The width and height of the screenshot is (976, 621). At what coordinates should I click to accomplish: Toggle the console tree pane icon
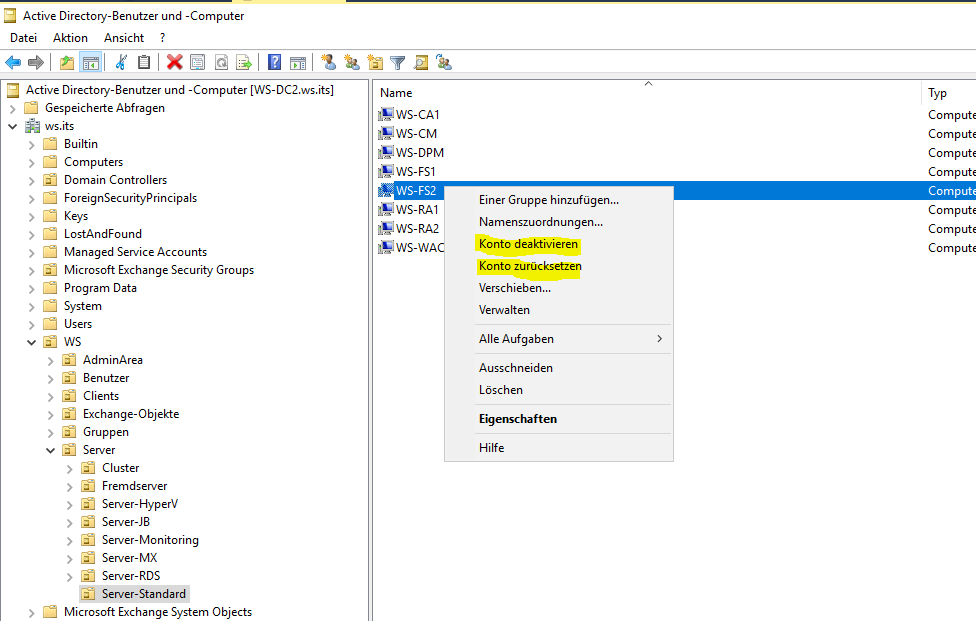point(91,62)
